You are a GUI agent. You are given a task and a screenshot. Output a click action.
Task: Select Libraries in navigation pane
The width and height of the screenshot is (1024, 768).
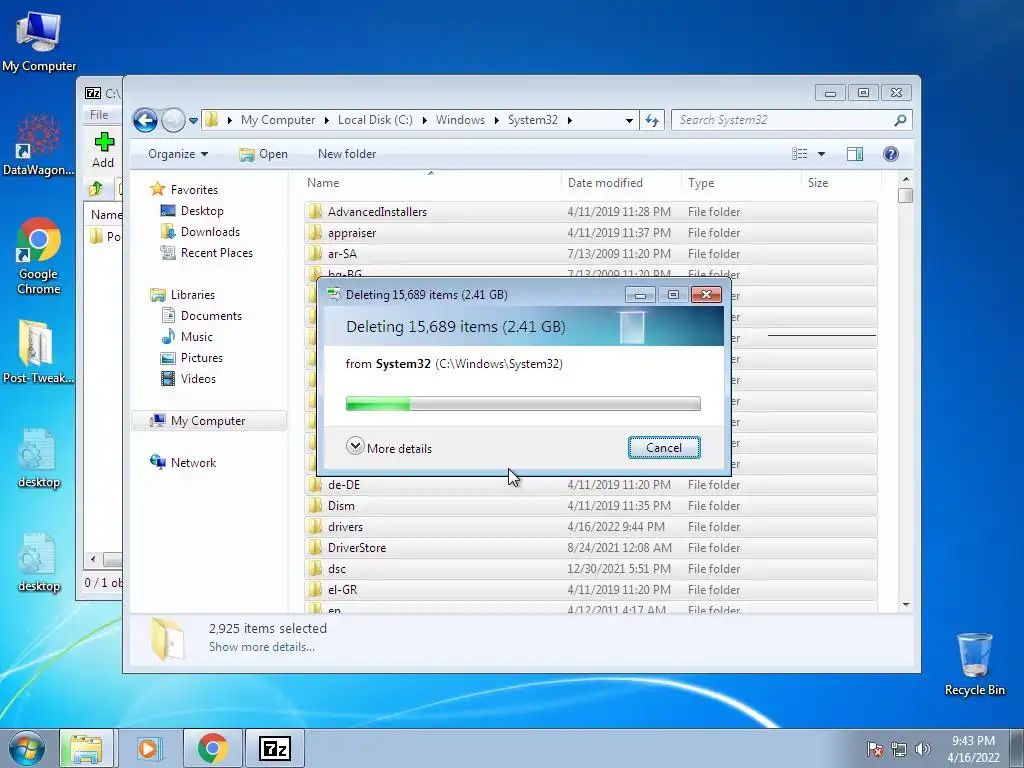coord(182,295)
